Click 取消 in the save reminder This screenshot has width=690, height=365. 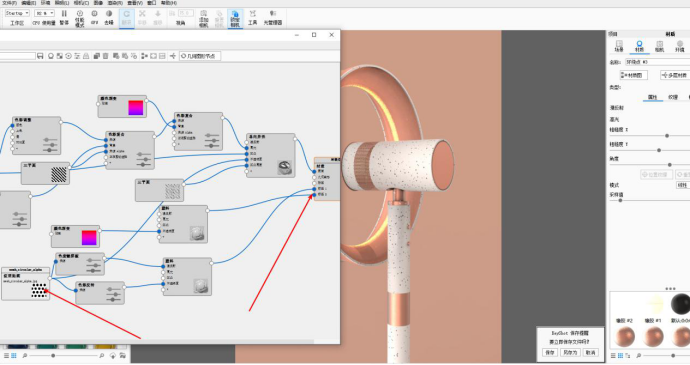tap(590, 352)
